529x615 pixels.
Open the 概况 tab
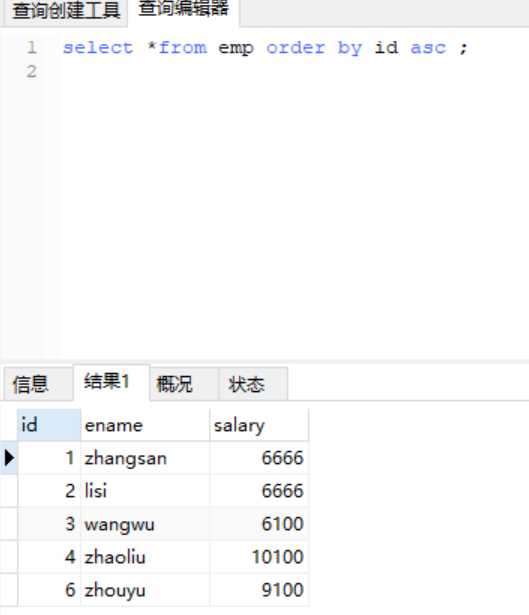coord(184,384)
